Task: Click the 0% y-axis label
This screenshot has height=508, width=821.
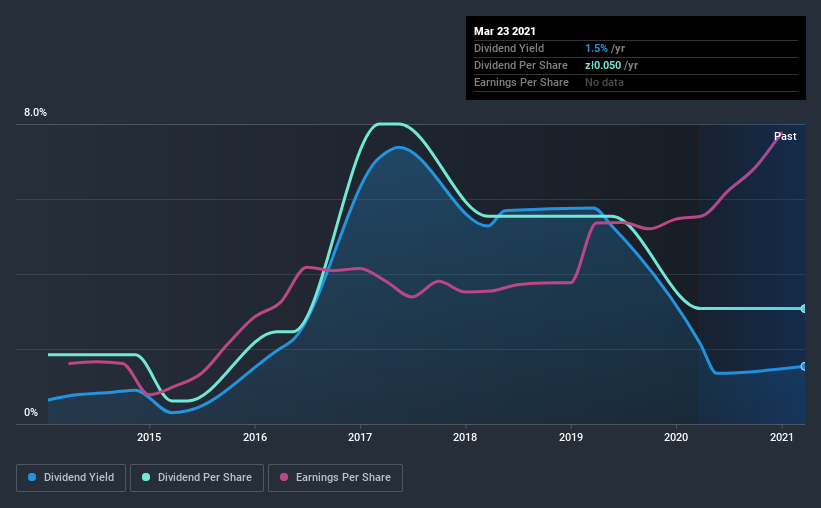Action: (31, 413)
